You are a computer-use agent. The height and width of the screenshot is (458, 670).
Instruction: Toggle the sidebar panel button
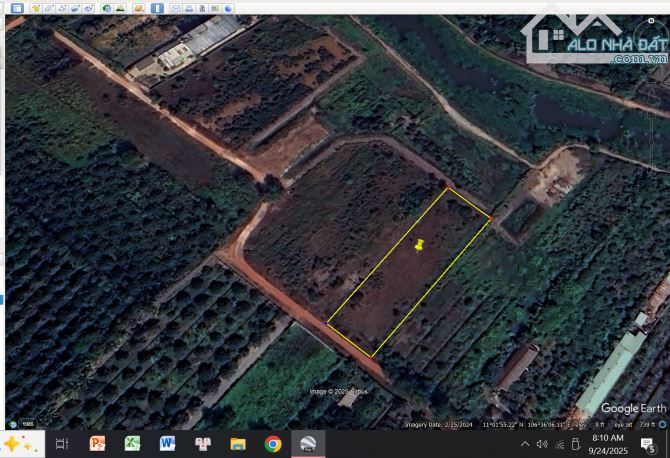click(17, 8)
